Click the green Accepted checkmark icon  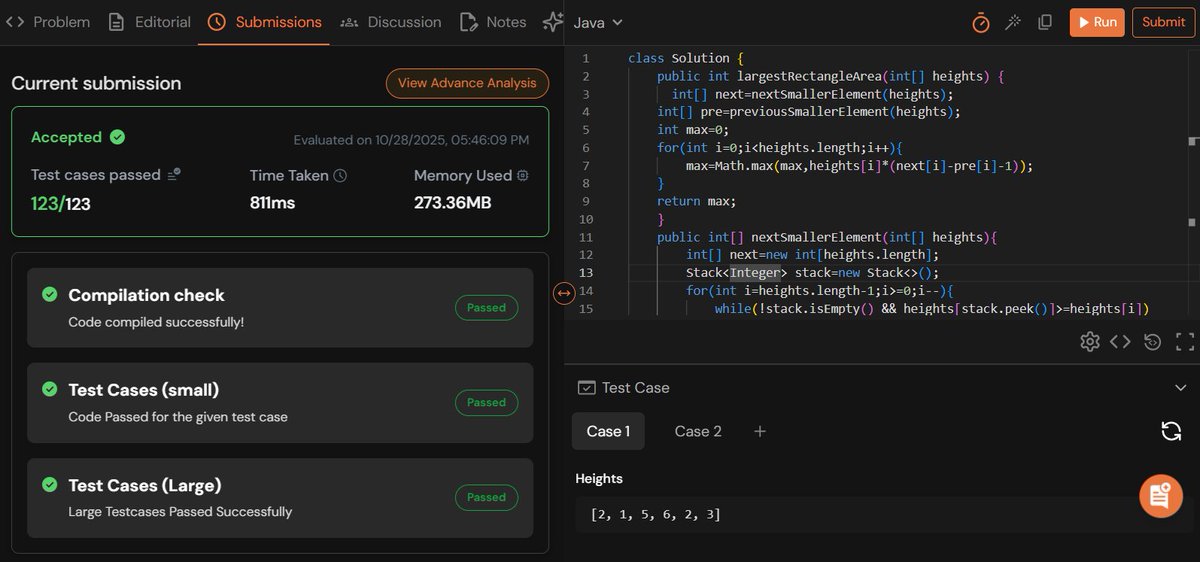[x=117, y=137]
